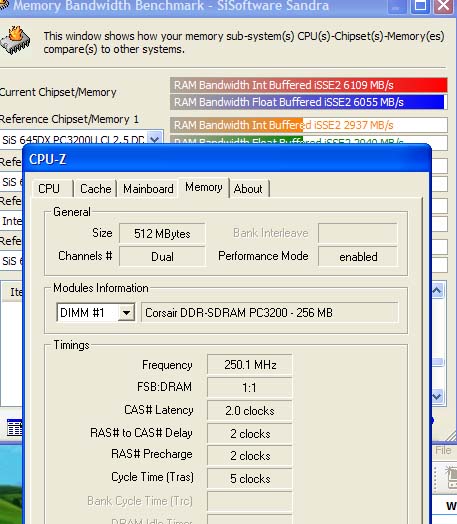
Task: Click the CAS# Latency 2.0 clocks value
Action: 250,410
